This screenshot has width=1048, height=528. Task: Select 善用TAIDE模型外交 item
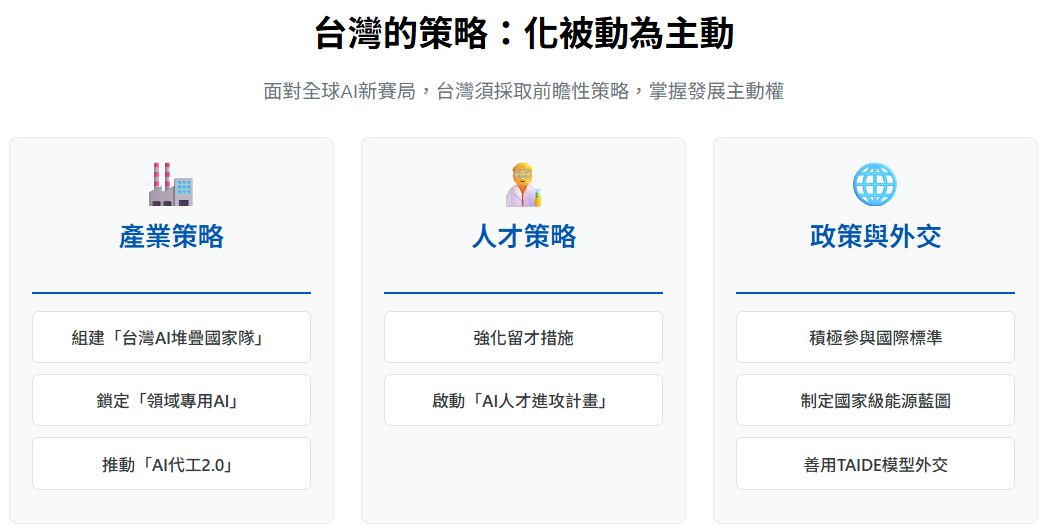coord(875,463)
